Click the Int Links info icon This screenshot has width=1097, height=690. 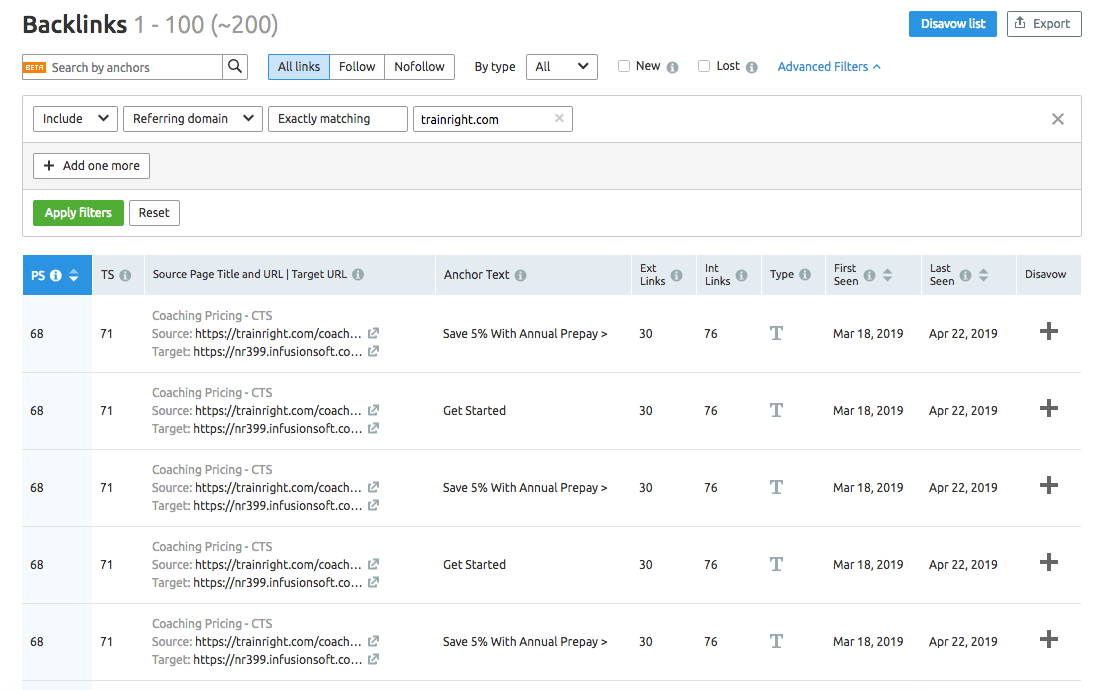742,275
